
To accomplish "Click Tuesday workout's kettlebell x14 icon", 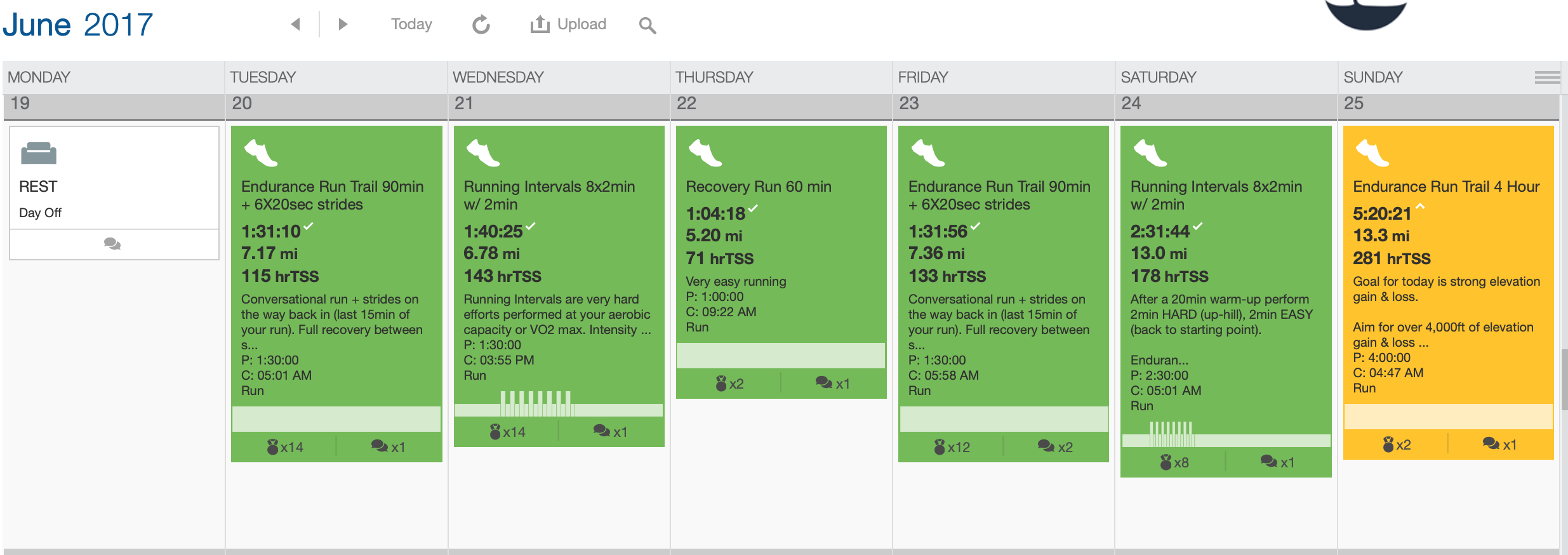I will tap(285, 447).
